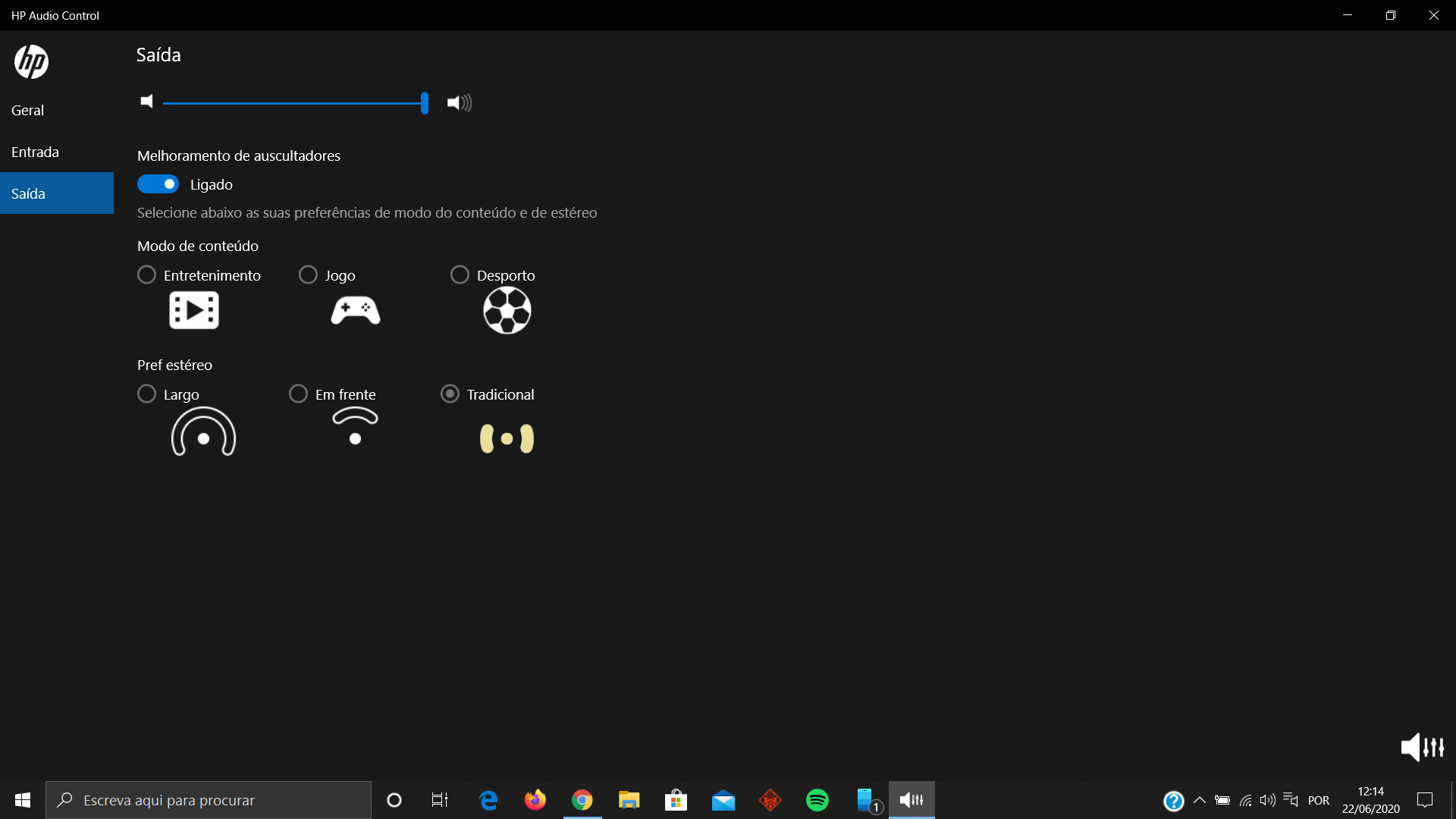Open Firefox from the taskbar

coord(535,800)
